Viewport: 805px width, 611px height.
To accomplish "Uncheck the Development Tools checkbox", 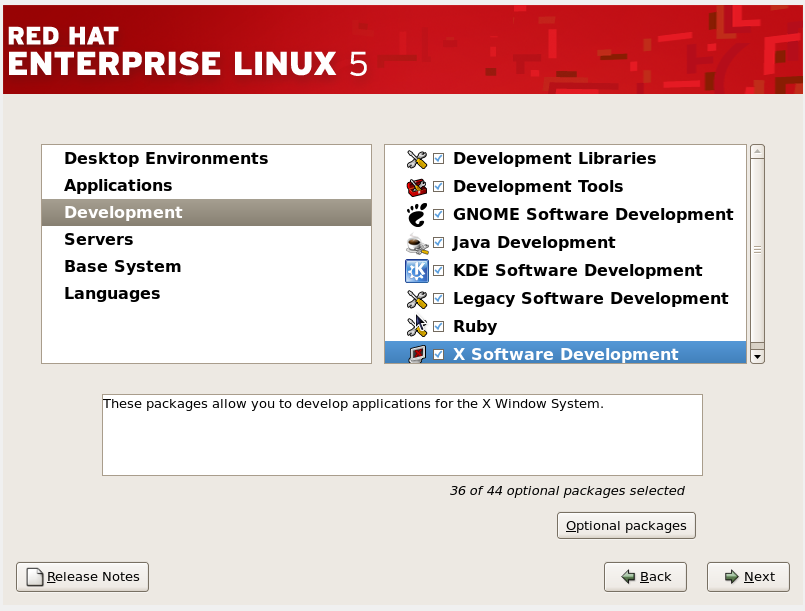I will (438, 186).
